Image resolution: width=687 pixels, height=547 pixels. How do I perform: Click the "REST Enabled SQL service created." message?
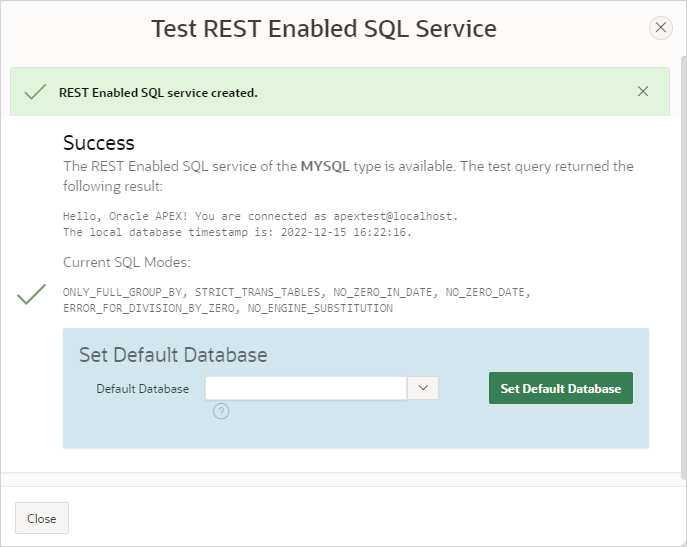click(158, 92)
